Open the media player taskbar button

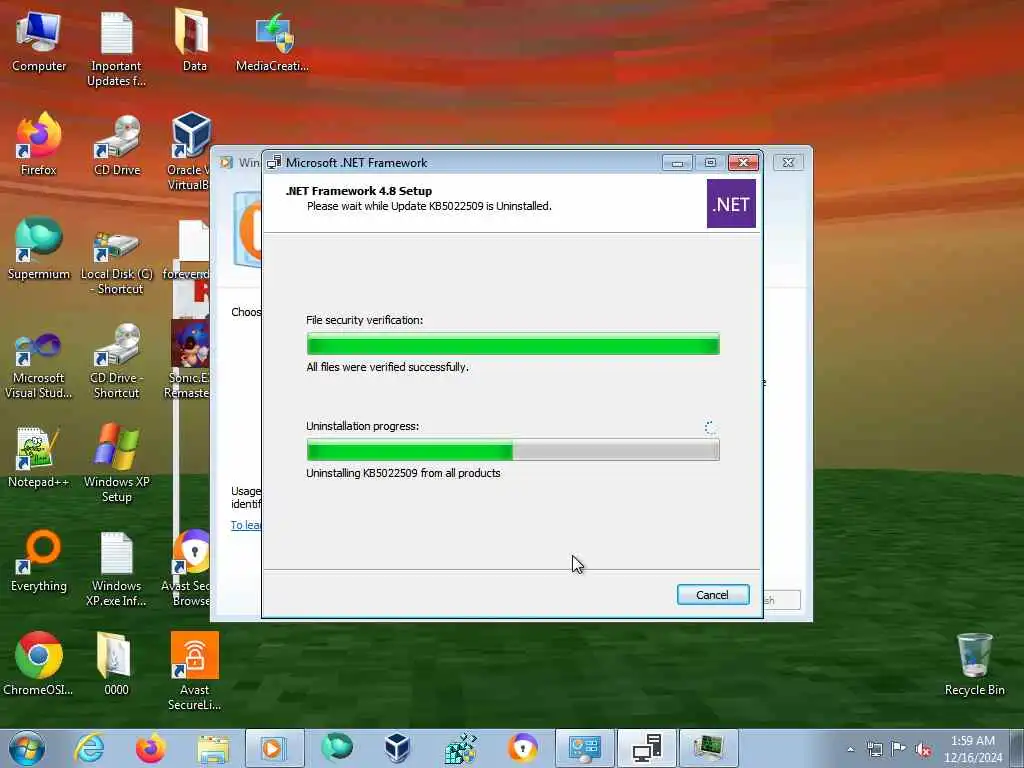pyautogui.click(x=274, y=748)
